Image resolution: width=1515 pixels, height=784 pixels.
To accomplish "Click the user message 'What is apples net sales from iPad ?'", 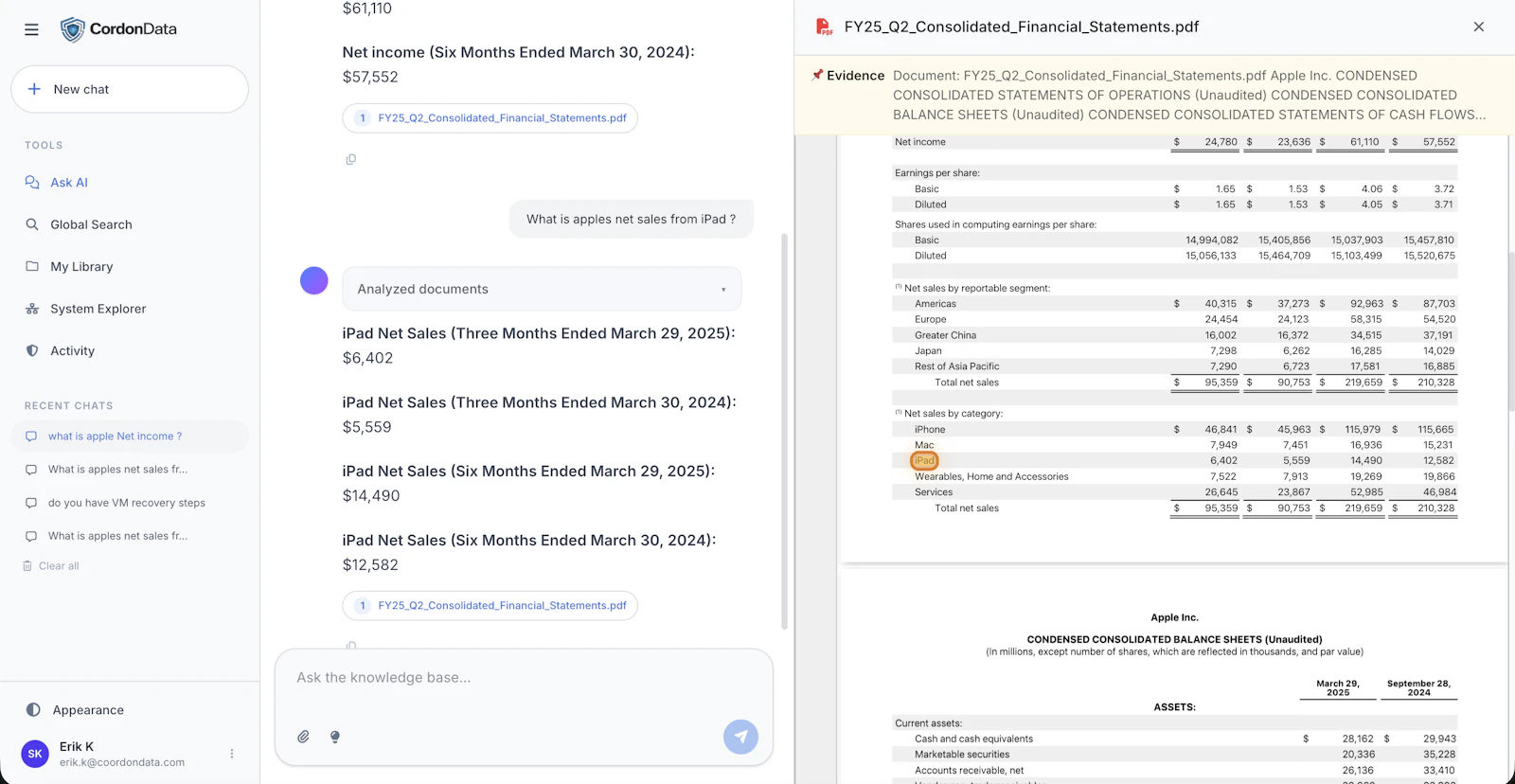I will point(631,219).
